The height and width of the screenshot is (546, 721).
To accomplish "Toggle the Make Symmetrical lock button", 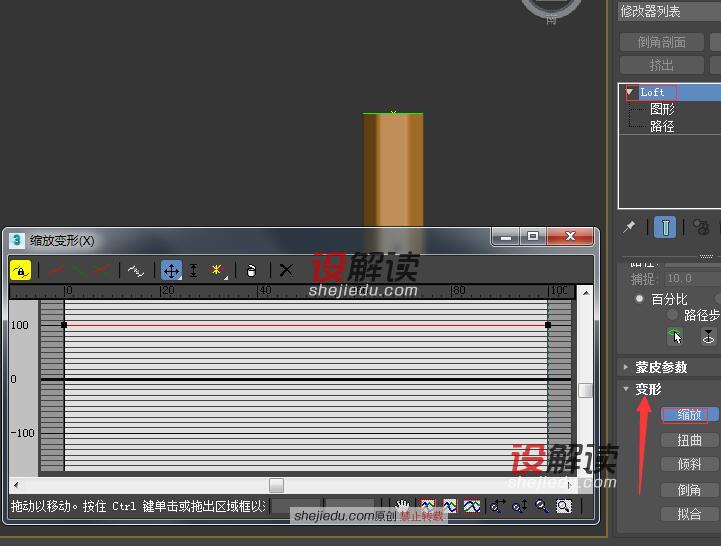I will (x=20, y=270).
